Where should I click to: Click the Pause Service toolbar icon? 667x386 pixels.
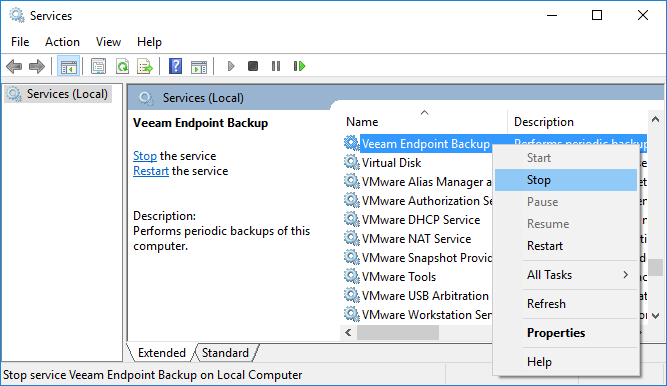(x=276, y=66)
